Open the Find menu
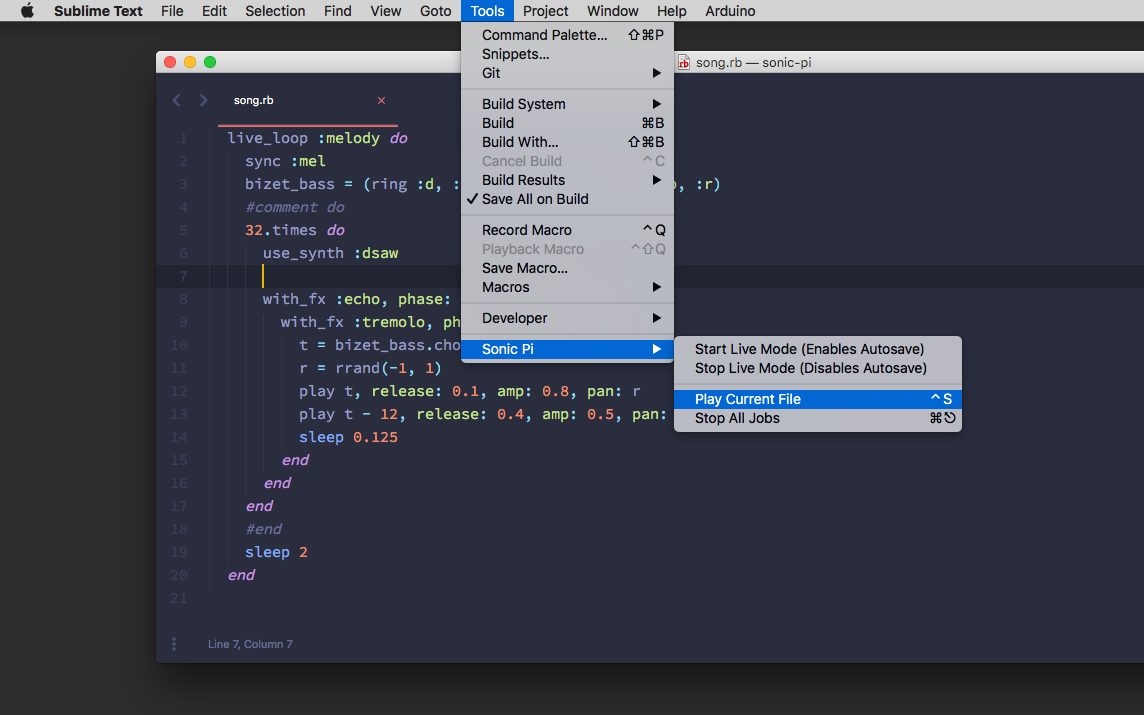 click(338, 11)
